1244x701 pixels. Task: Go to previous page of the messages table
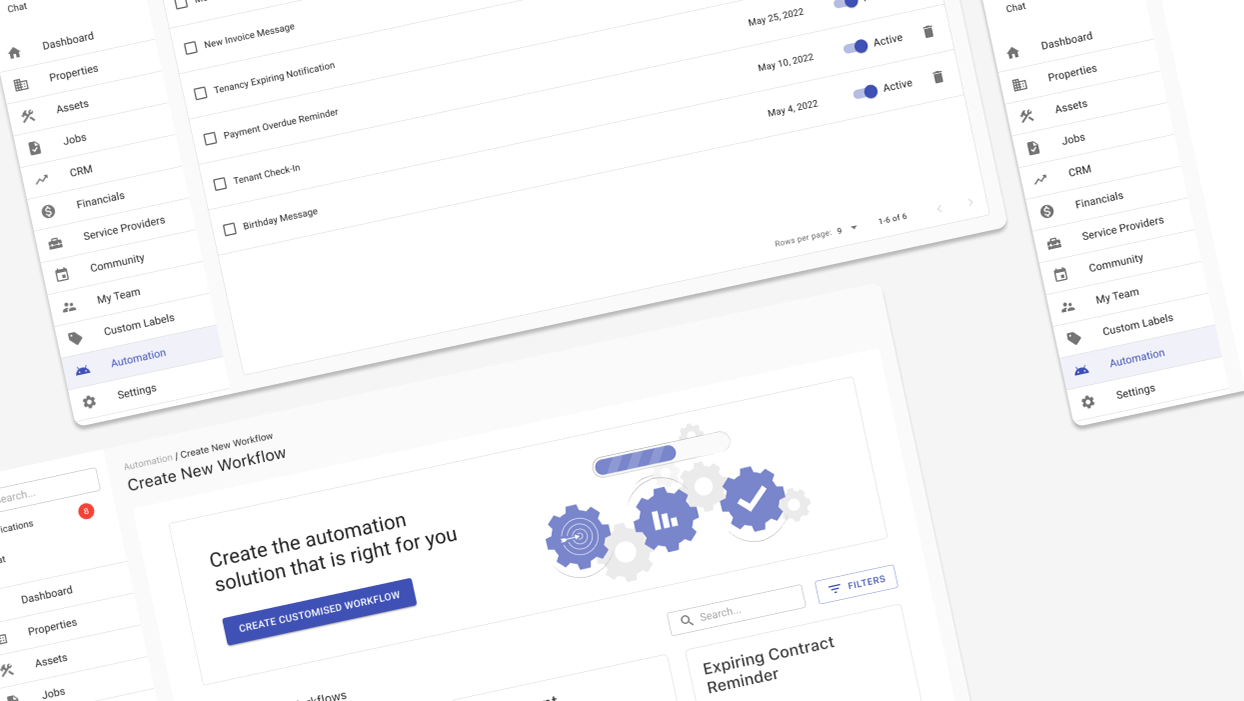[x=940, y=208]
